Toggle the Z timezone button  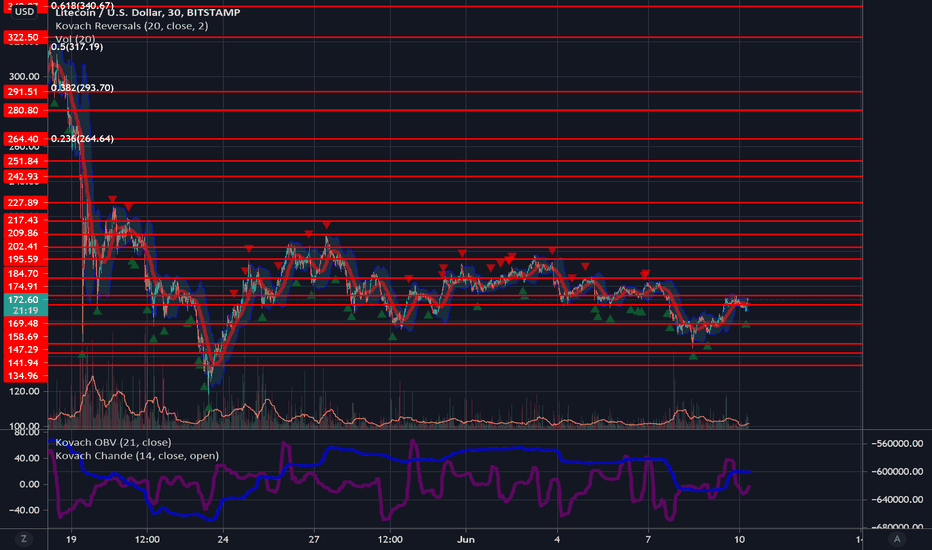point(24,539)
